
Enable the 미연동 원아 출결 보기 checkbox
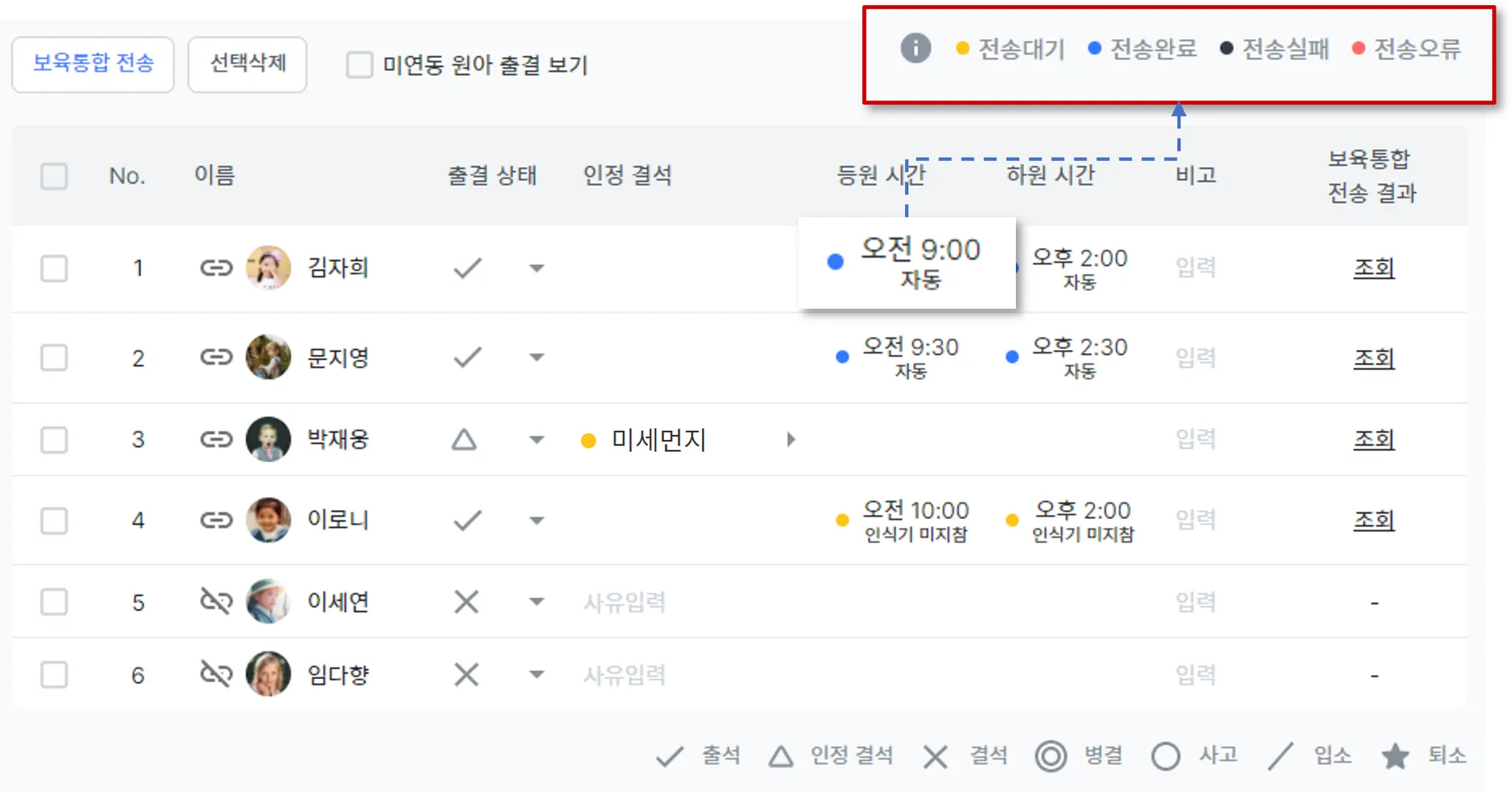[360, 65]
